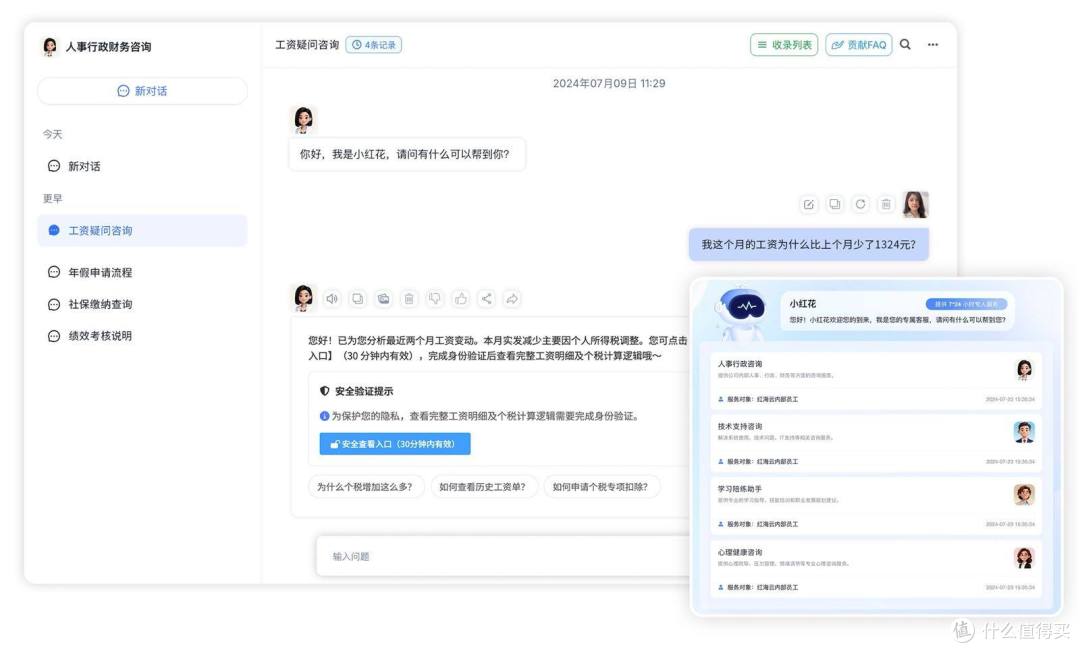Click the chat bubble icon beside 绩效考核说明

[54, 335]
